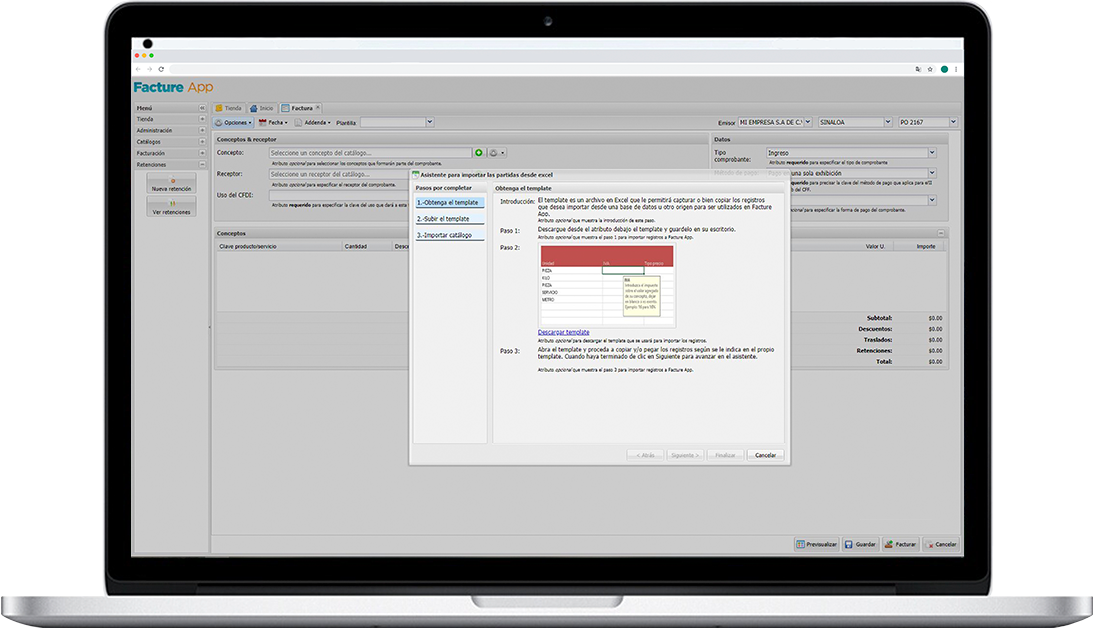Screen dimensions: 1094x628
Task: Click the browser reload icon
Action: pos(161,69)
